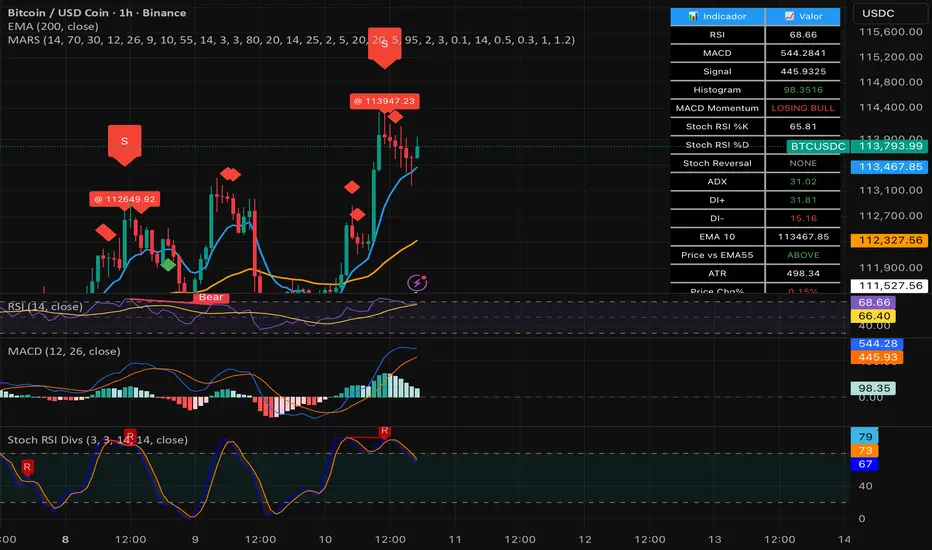
Task: Click the blue 113,467.85 axis label
Action: 890,166
